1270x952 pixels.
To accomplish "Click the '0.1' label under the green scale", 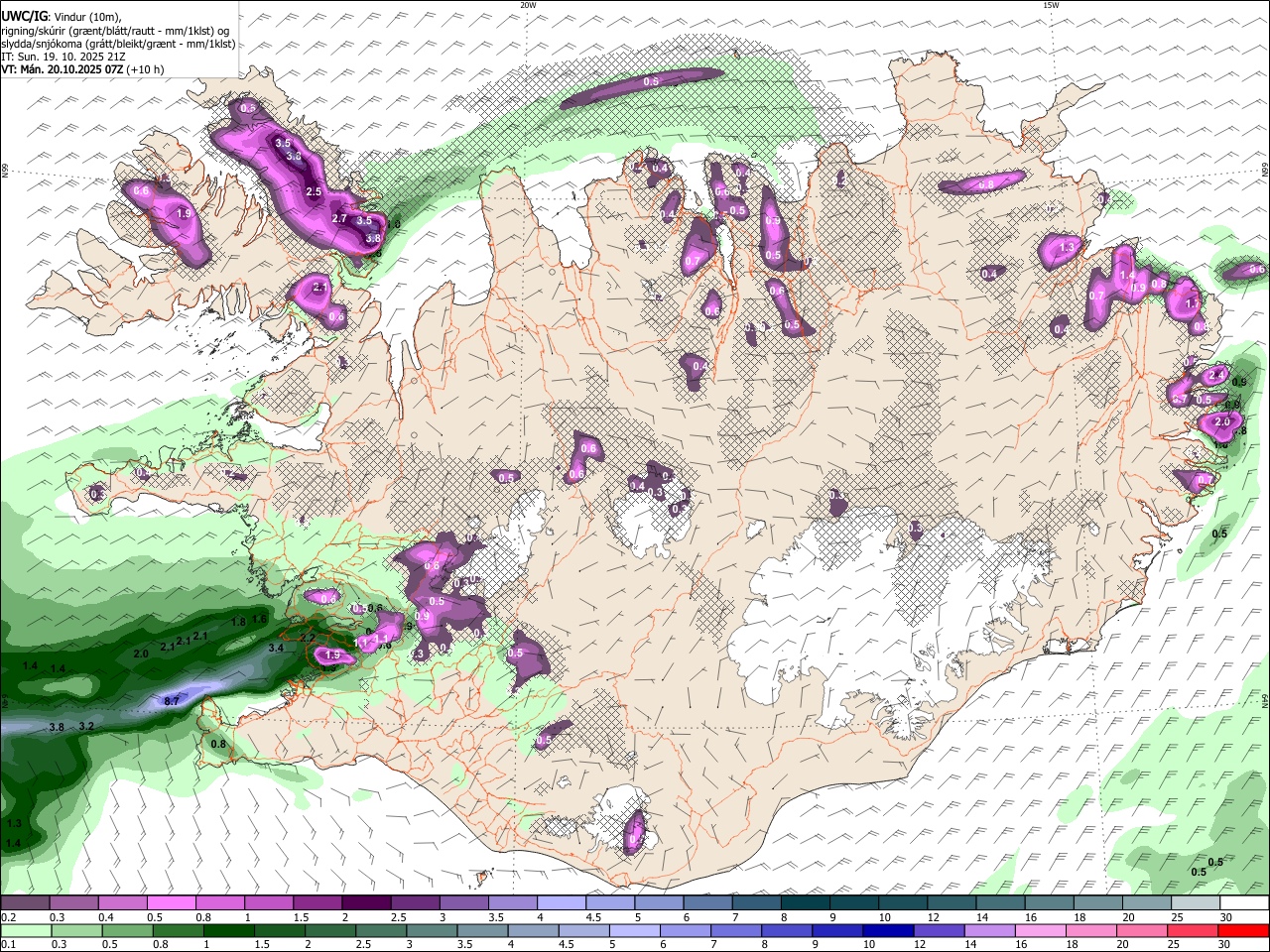I will point(9,944).
